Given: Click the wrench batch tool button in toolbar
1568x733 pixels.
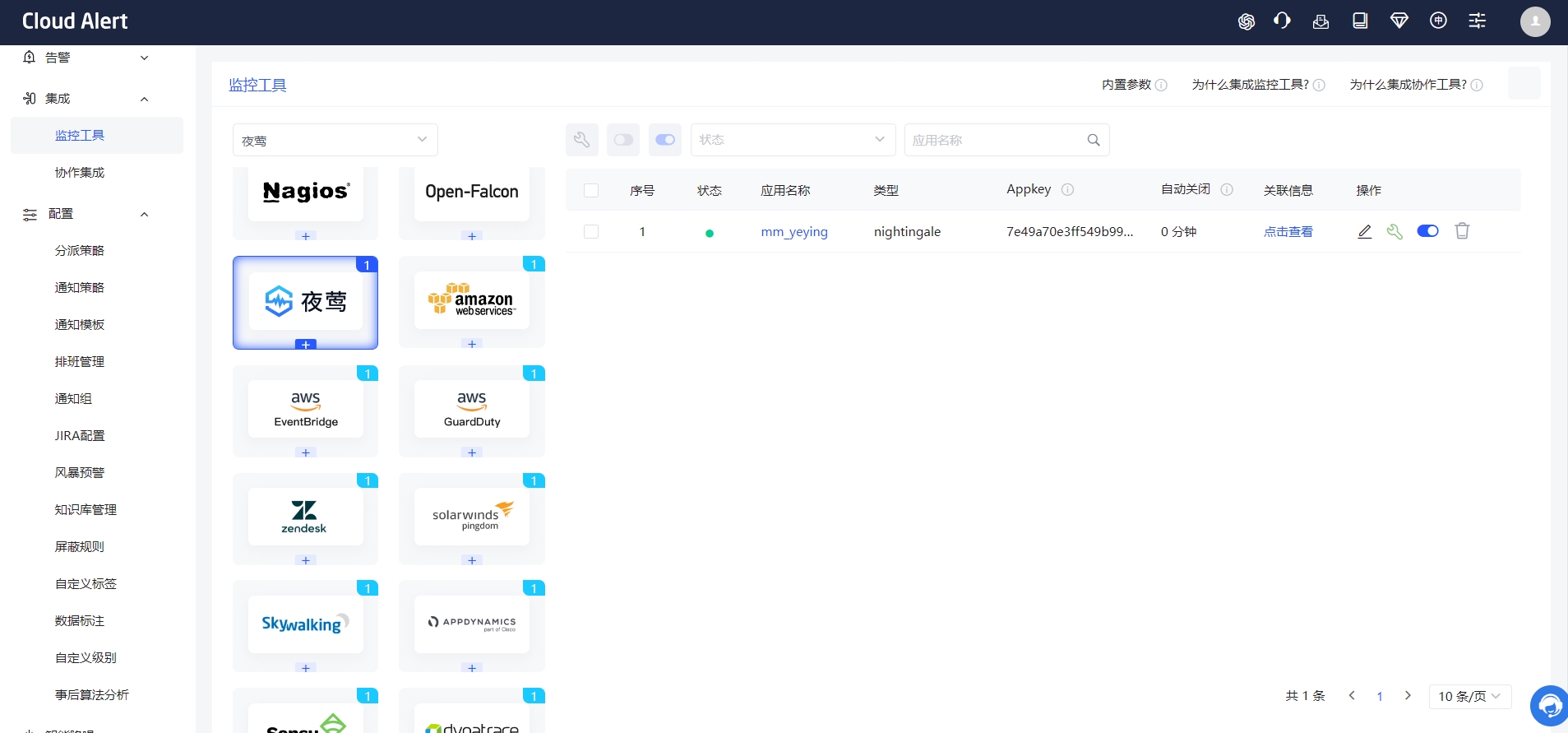Looking at the screenshot, I should [x=582, y=140].
